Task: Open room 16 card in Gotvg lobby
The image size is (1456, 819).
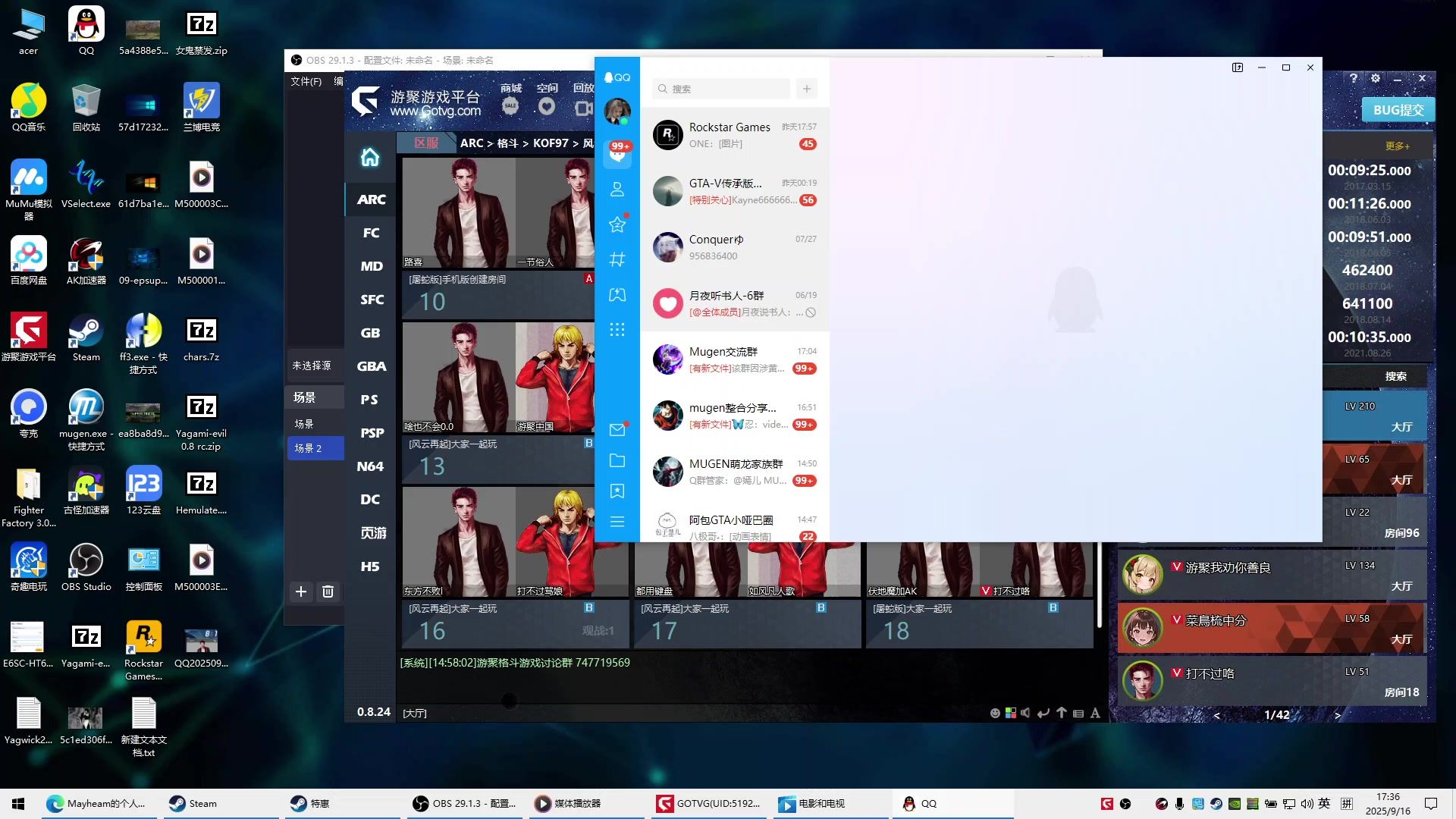Action: point(516,567)
